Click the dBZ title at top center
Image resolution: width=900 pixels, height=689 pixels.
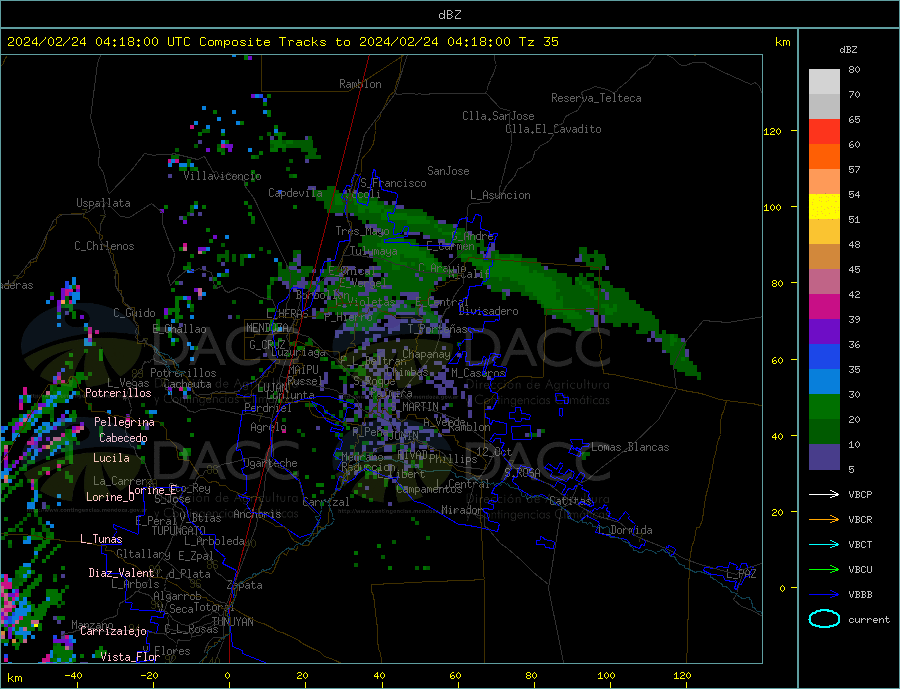[x=449, y=15]
